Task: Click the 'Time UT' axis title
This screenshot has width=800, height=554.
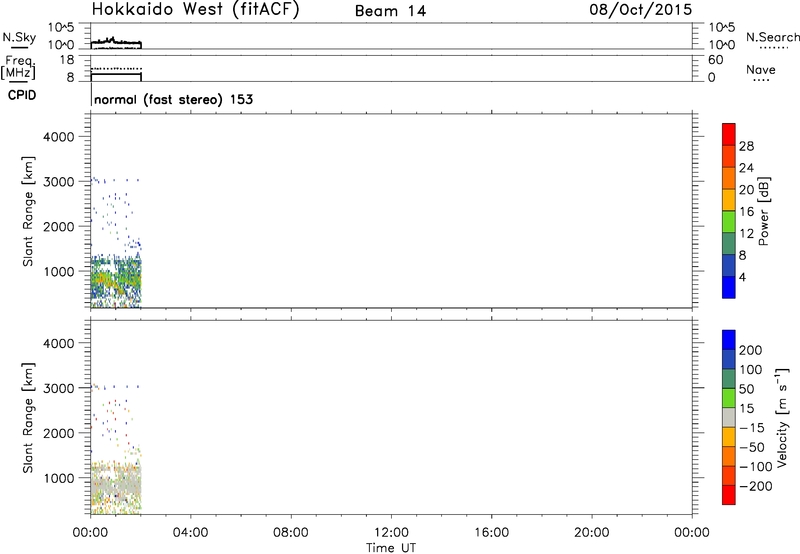Action: (391, 547)
